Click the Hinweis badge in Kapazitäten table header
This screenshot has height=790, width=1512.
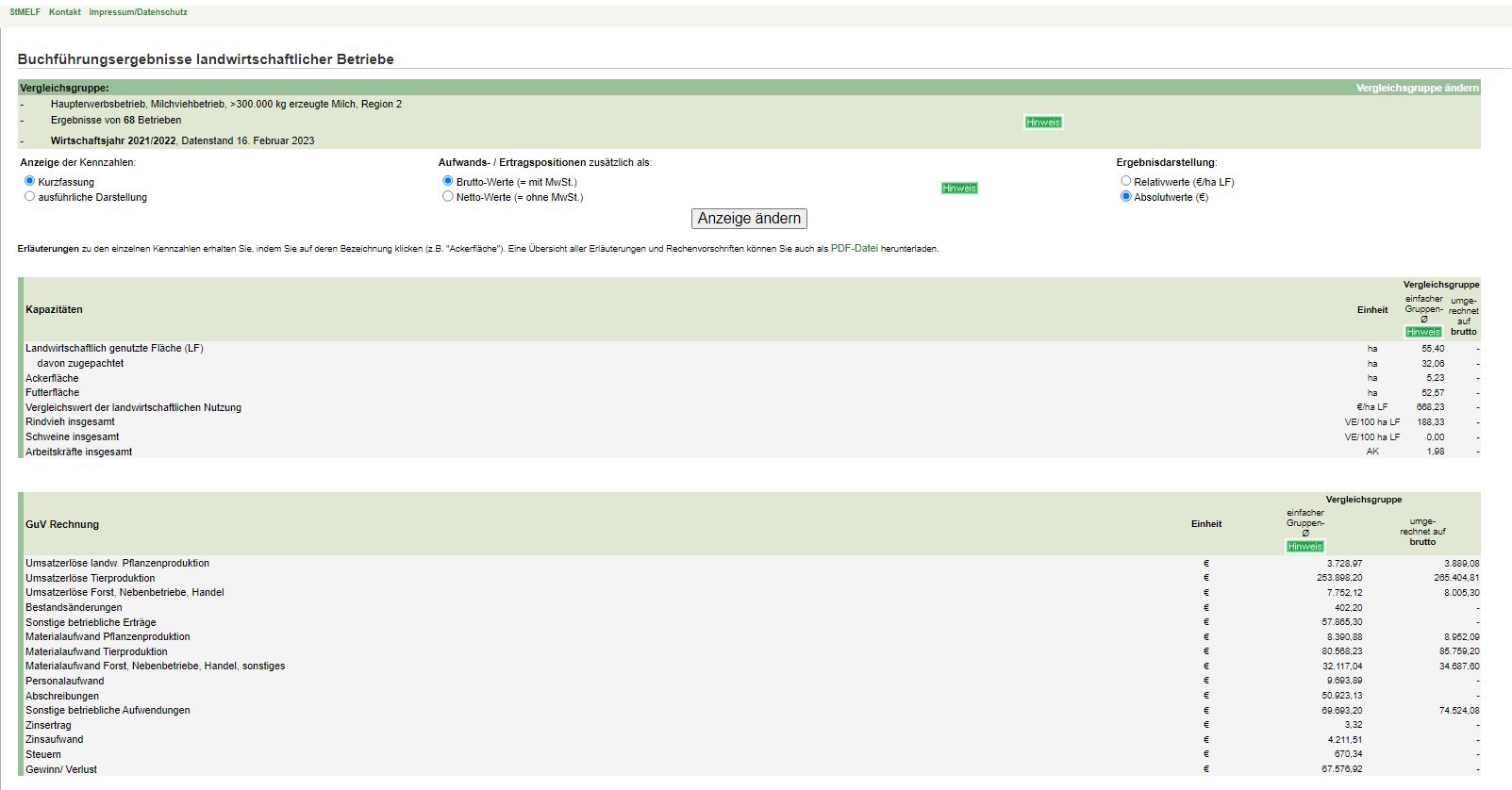tap(1422, 332)
